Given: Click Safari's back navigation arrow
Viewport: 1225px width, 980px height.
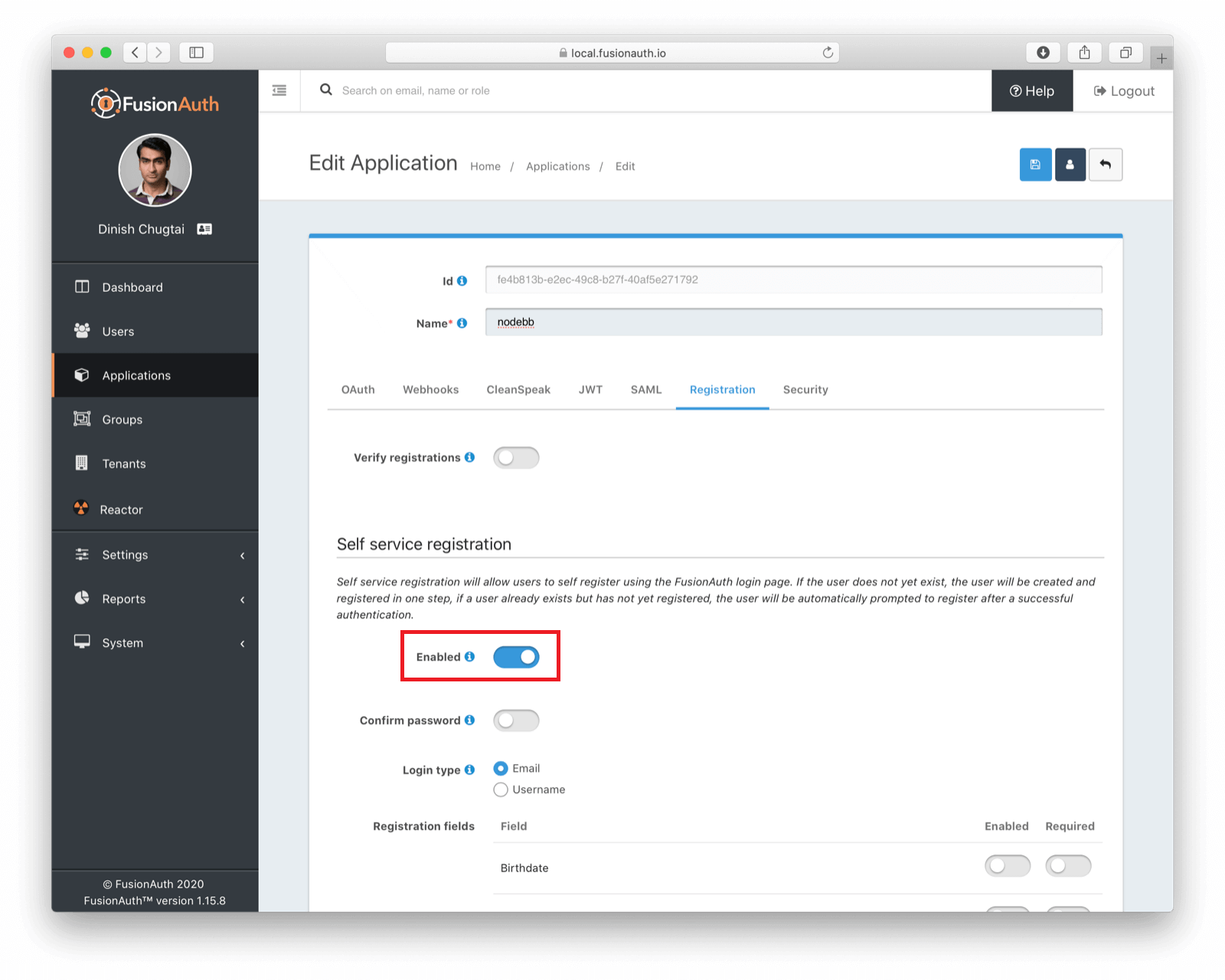Looking at the screenshot, I should click(x=135, y=52).
